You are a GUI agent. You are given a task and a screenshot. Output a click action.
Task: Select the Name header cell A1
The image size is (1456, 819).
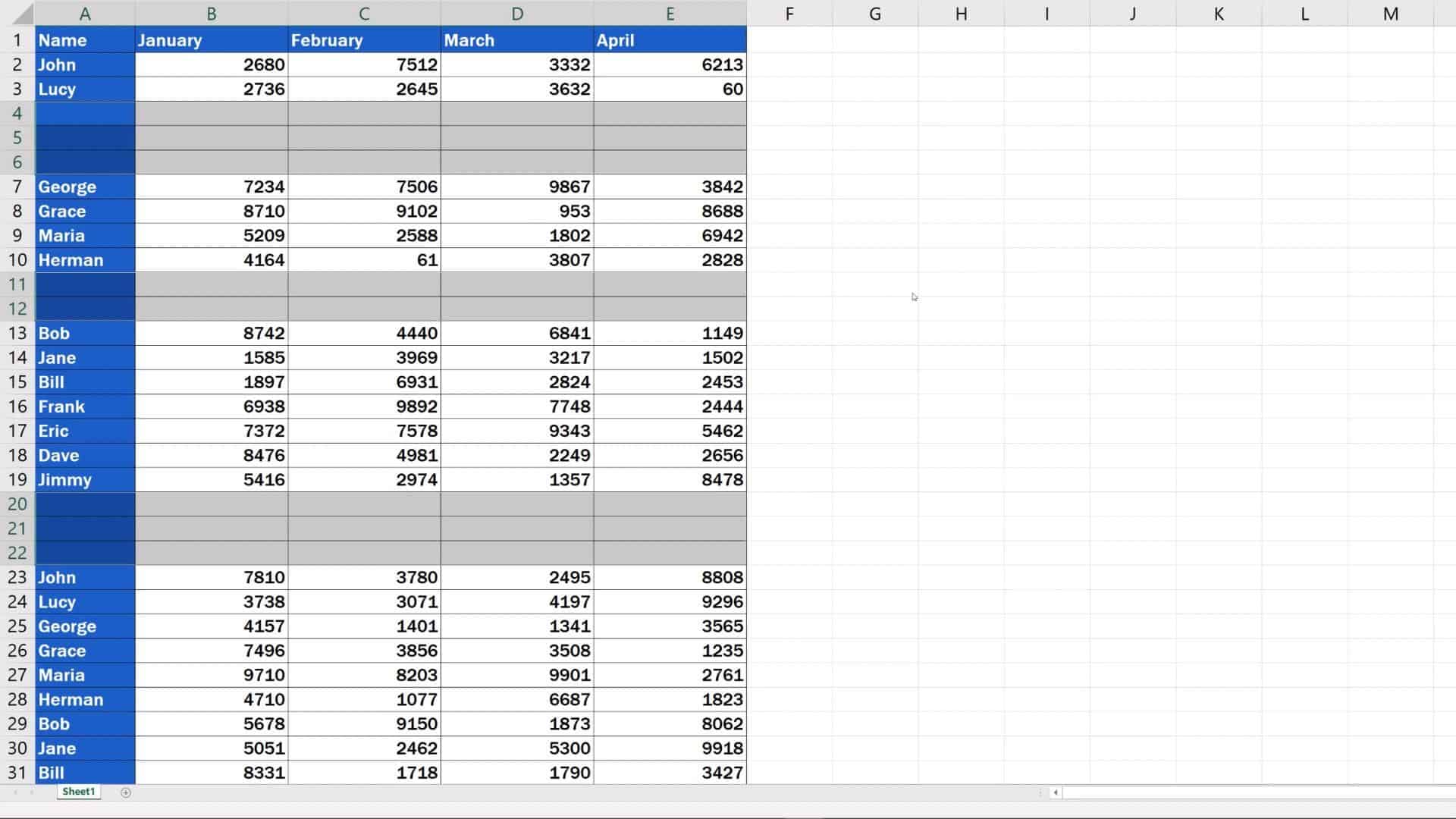[85, 40]
